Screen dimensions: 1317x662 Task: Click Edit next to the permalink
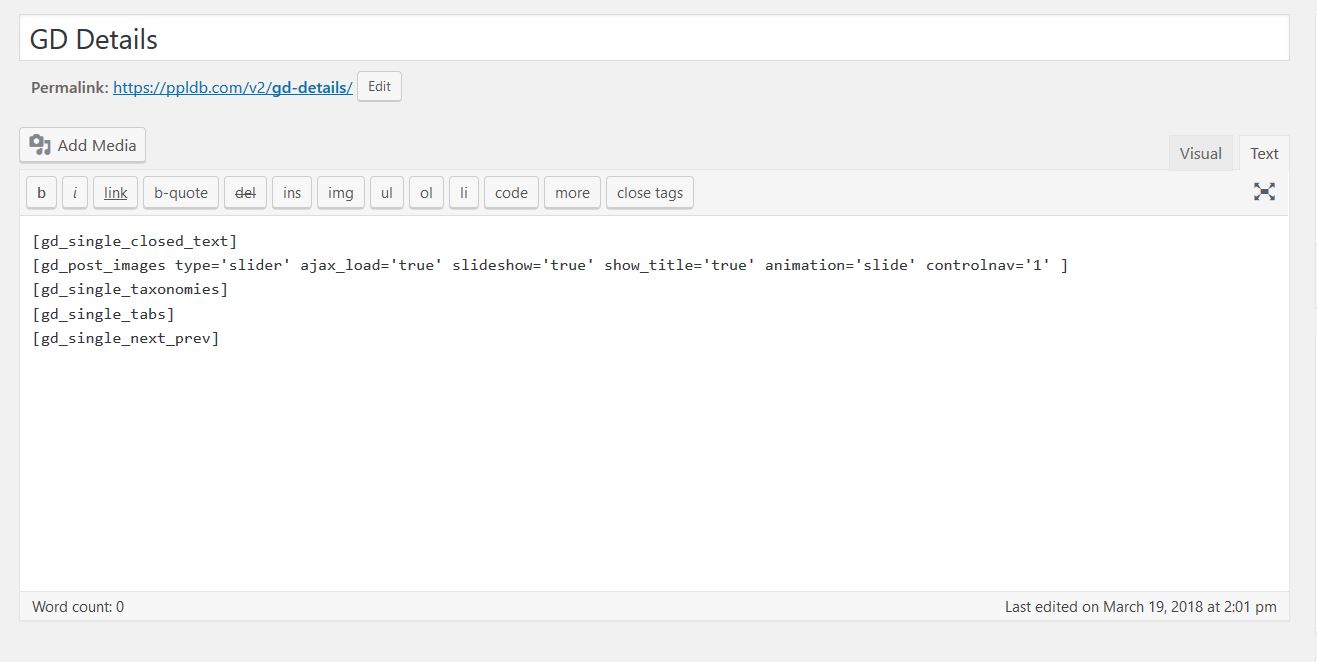tap(379, 86)
